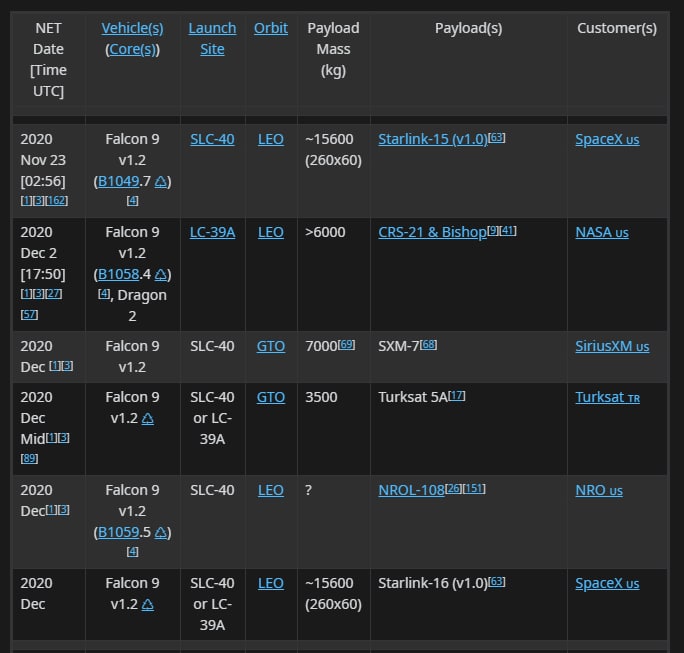
Task: Visit the Turksat customer link
Action: coord(608,397)
